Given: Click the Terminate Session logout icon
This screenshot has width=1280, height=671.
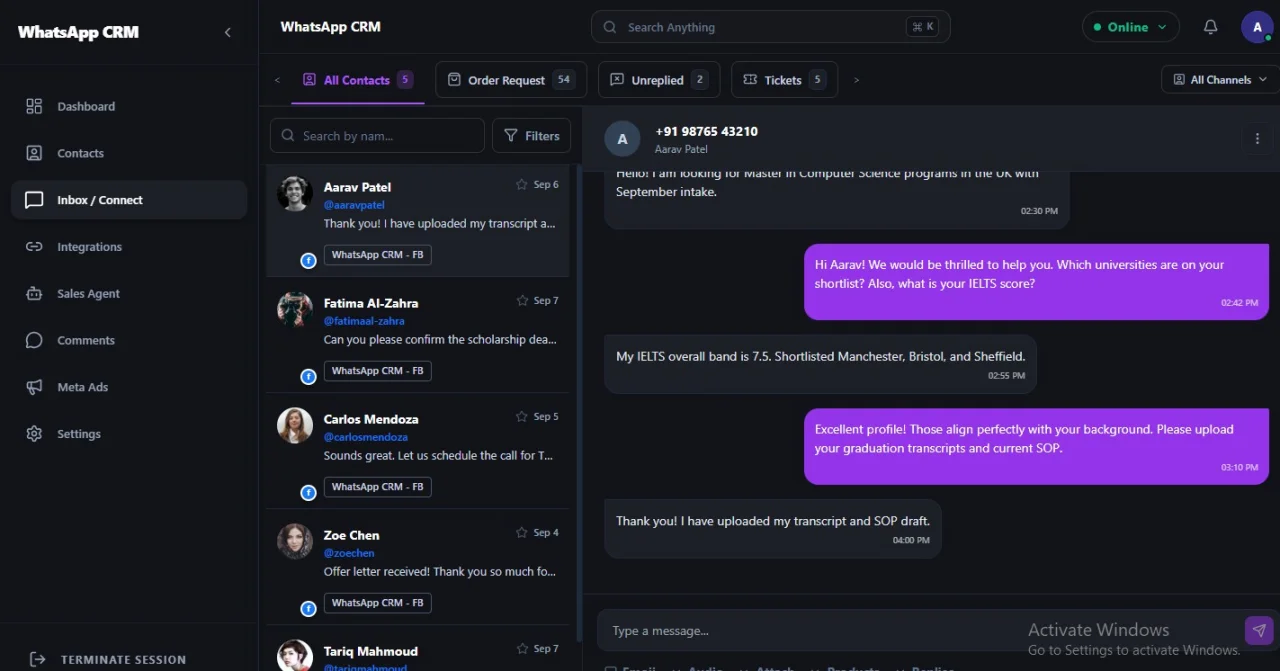Looking at the screenshot, I should [38, 659].
